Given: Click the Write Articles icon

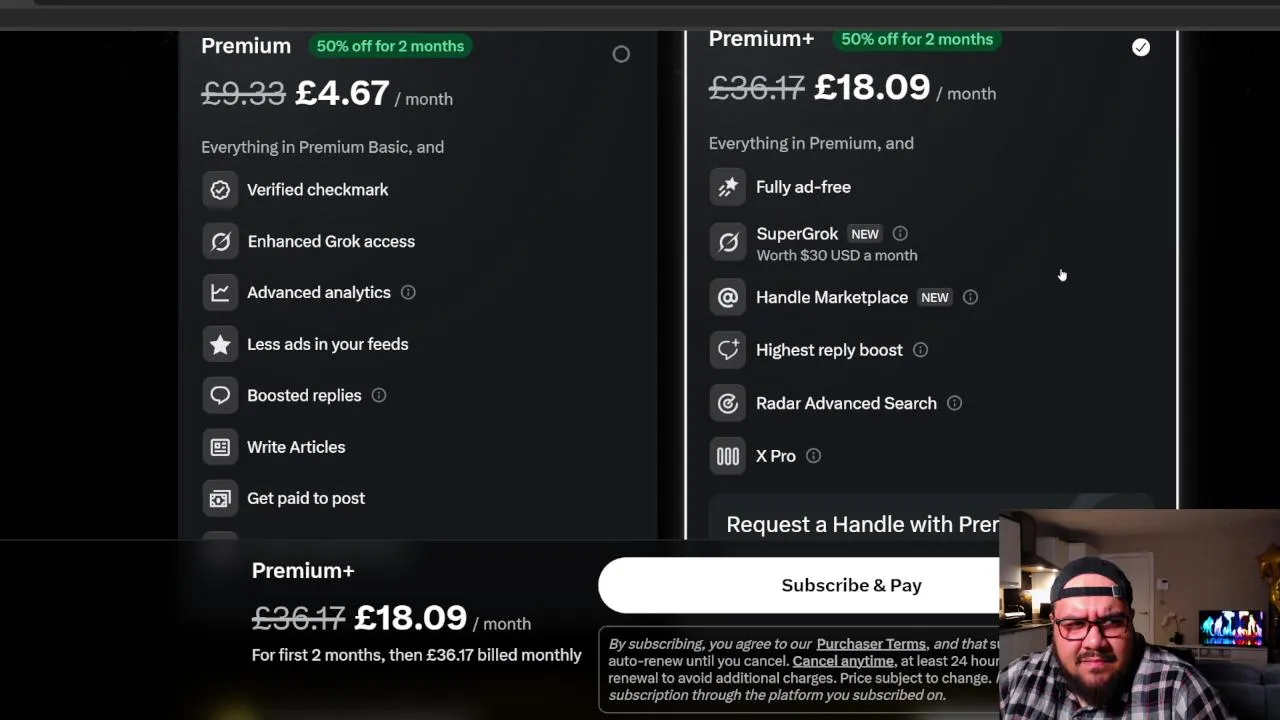Looking at the screenshot, I should (220, 447).
